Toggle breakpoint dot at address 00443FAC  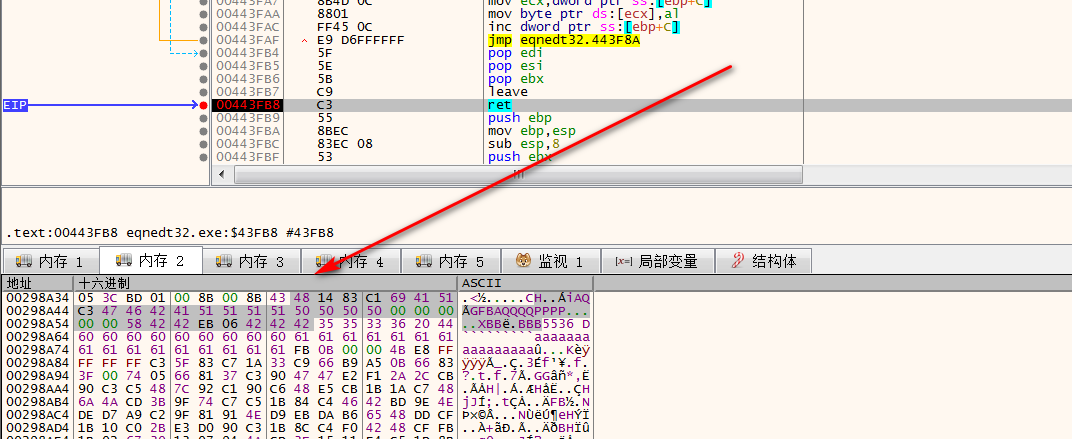(203, 27)
